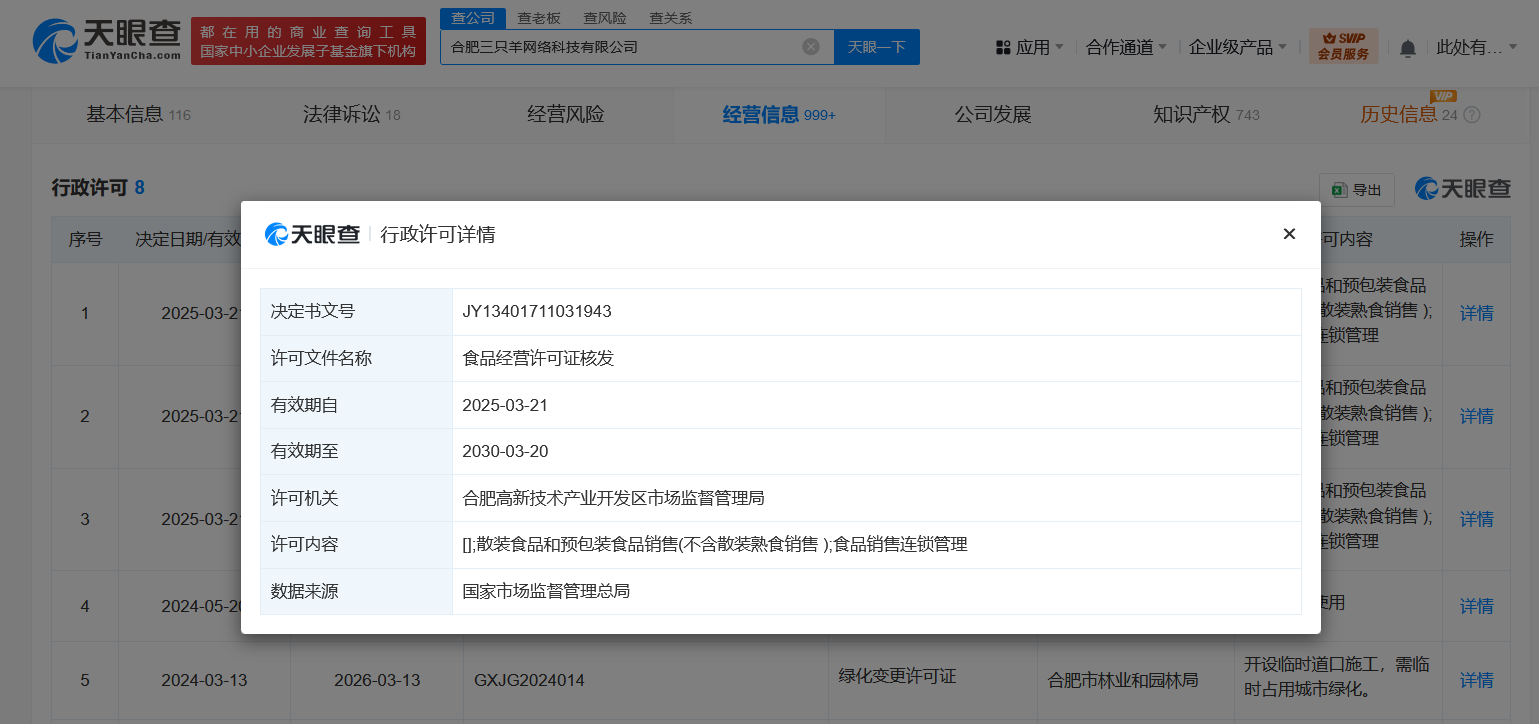This screenshot has height=724, width=1539.
Task: Click the red banner 都在用的商业查询工具
Action: (x=308, y=42)
